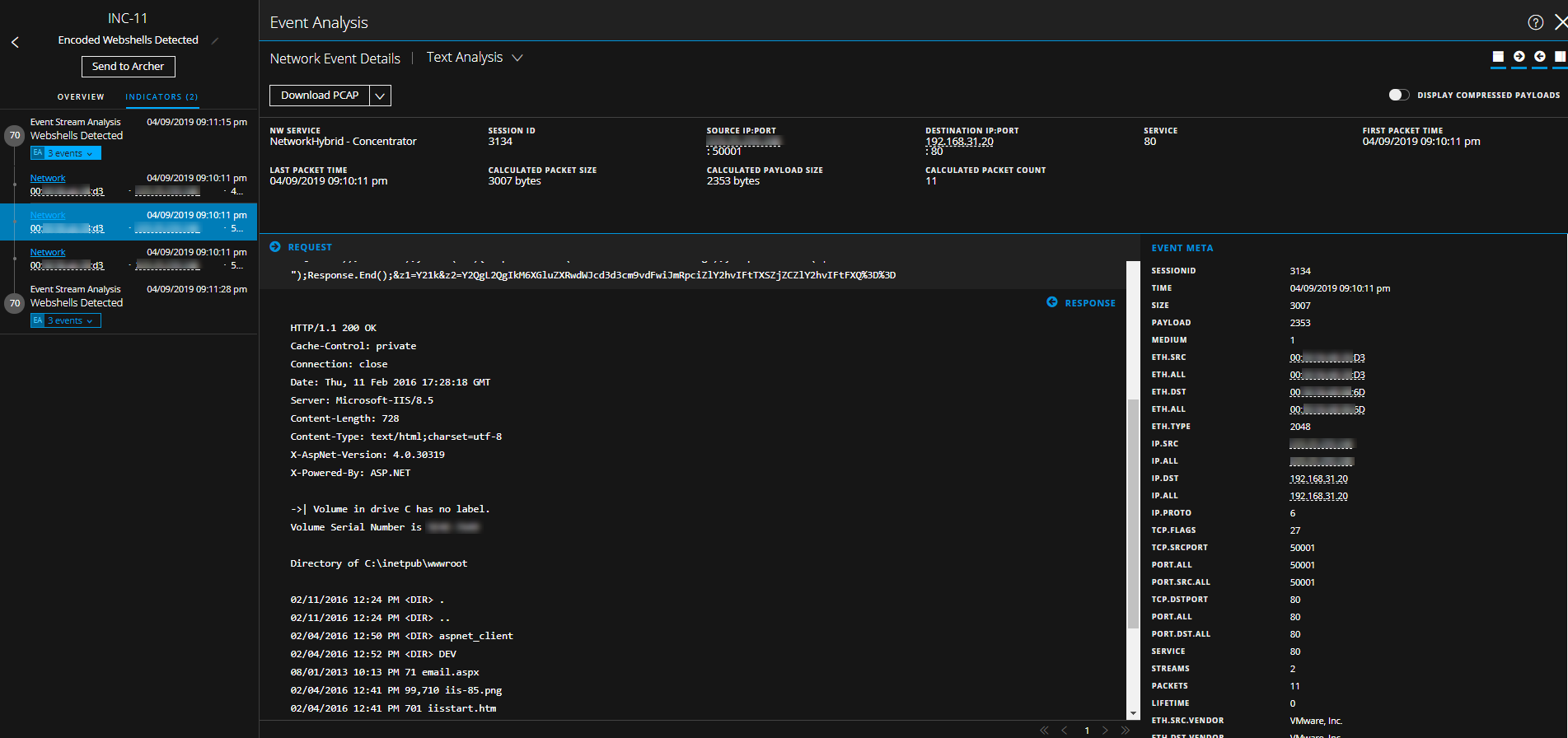Screen dimensions: 1568x738
Task: Collapse the REQUEST section arrow icon
Action: 275,247
